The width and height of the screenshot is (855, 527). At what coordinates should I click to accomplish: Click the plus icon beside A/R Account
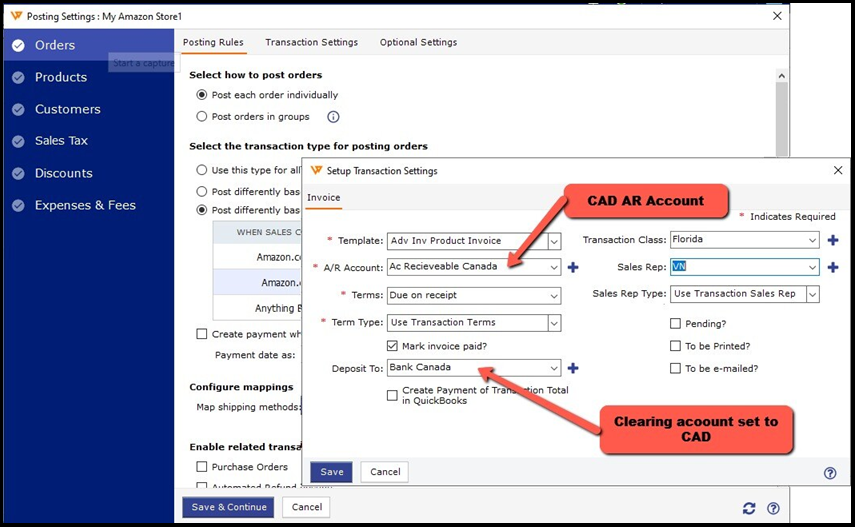click(x=573, y=267)
